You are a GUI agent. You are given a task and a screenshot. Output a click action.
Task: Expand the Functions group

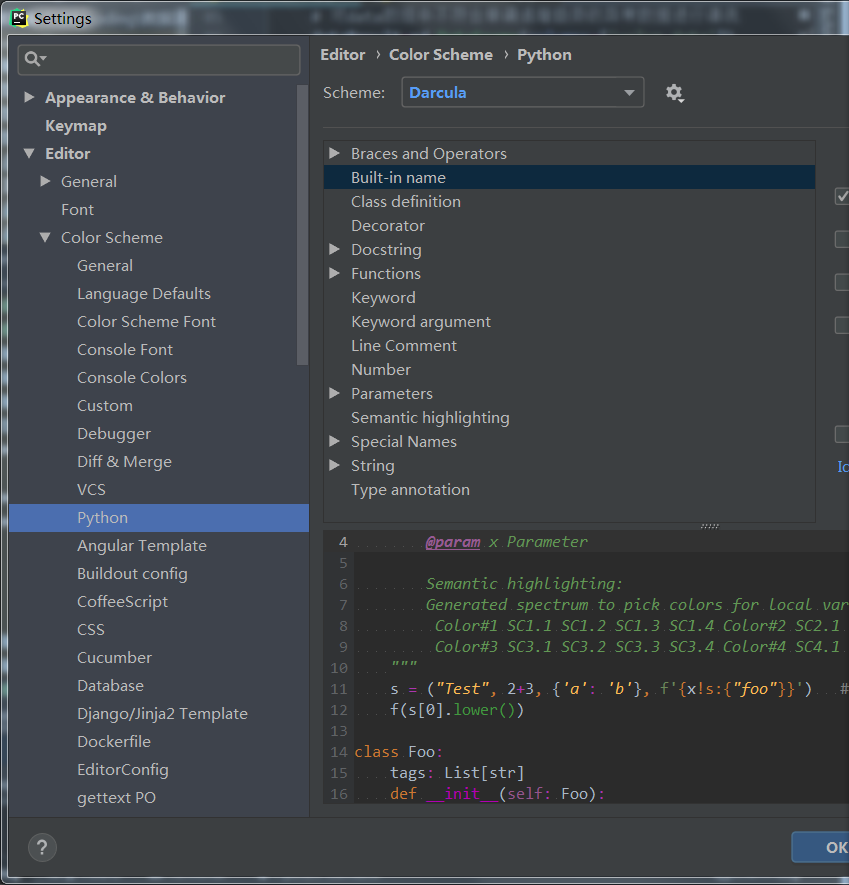[334, 273]
